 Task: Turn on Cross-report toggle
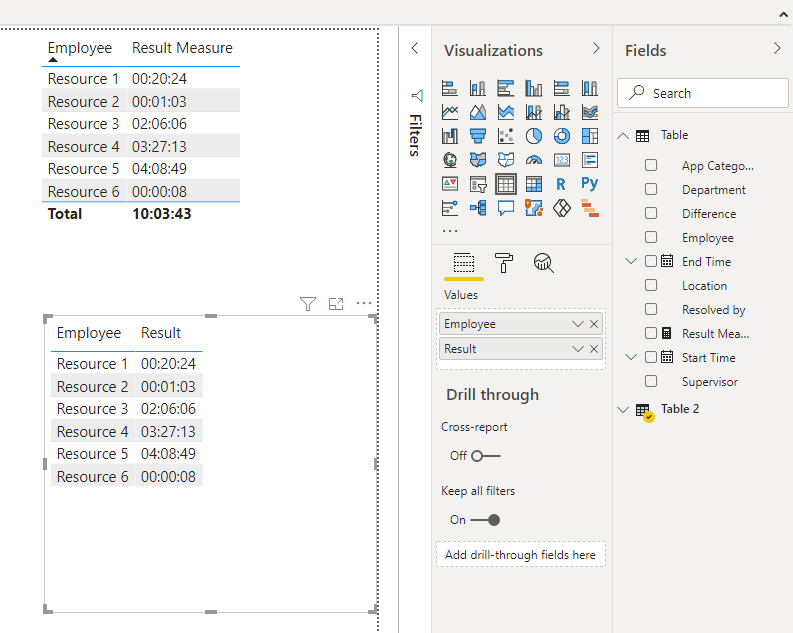(x=486, y=456)
